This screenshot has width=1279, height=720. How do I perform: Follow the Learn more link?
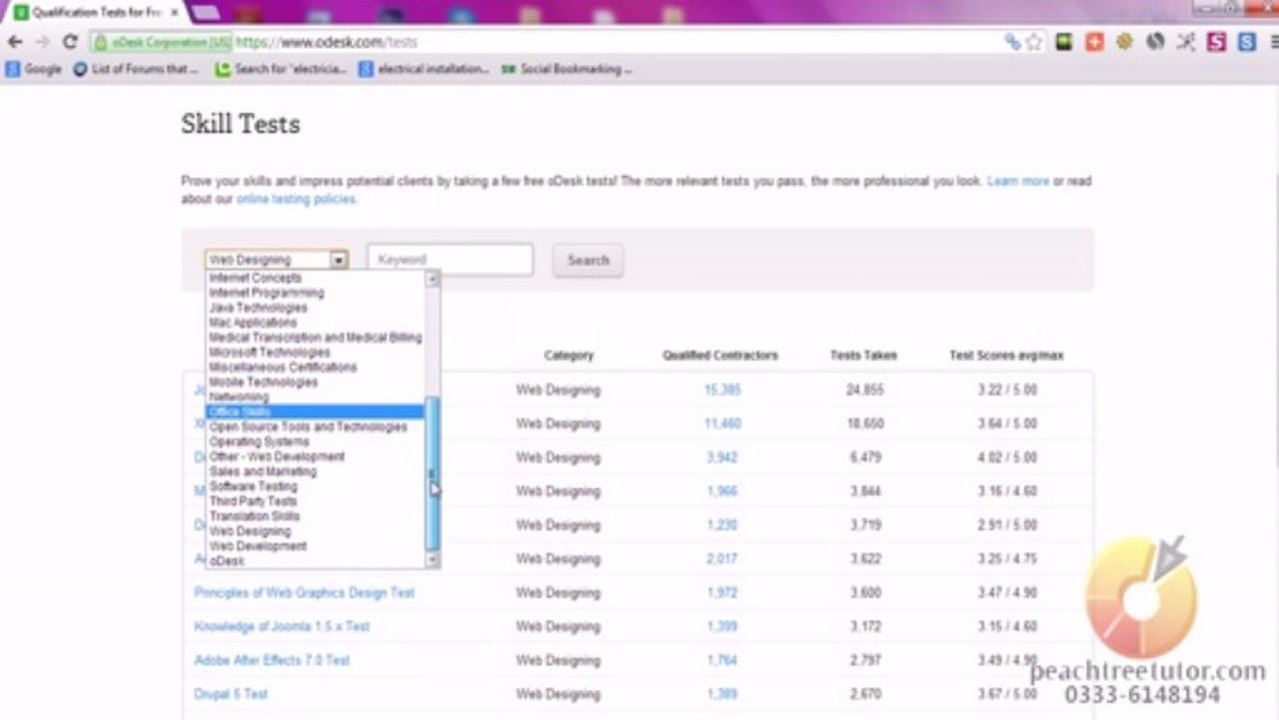(x=1018, y=181)
